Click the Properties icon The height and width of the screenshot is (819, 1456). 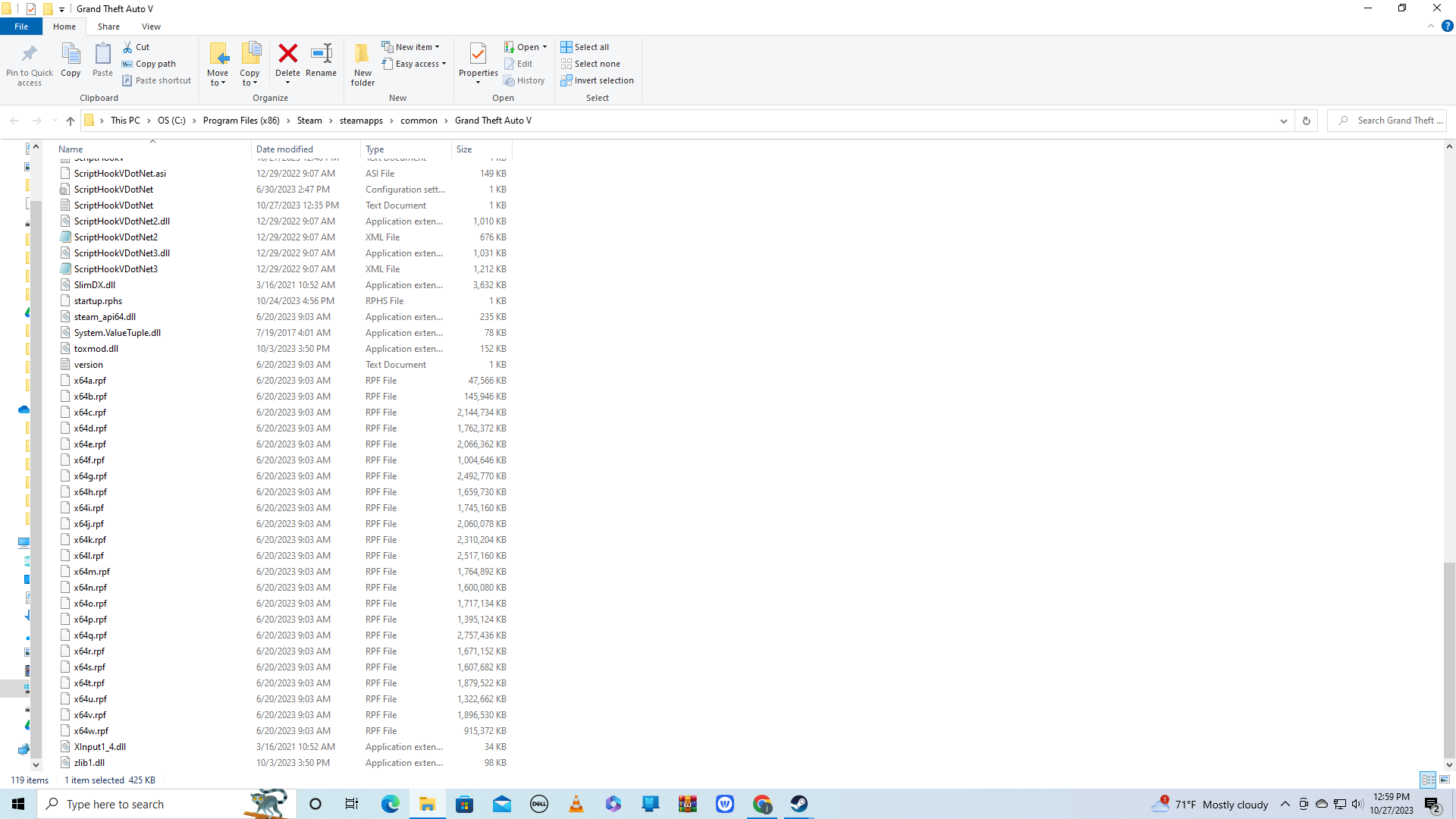pyautogui.click(x=478, y=55)
